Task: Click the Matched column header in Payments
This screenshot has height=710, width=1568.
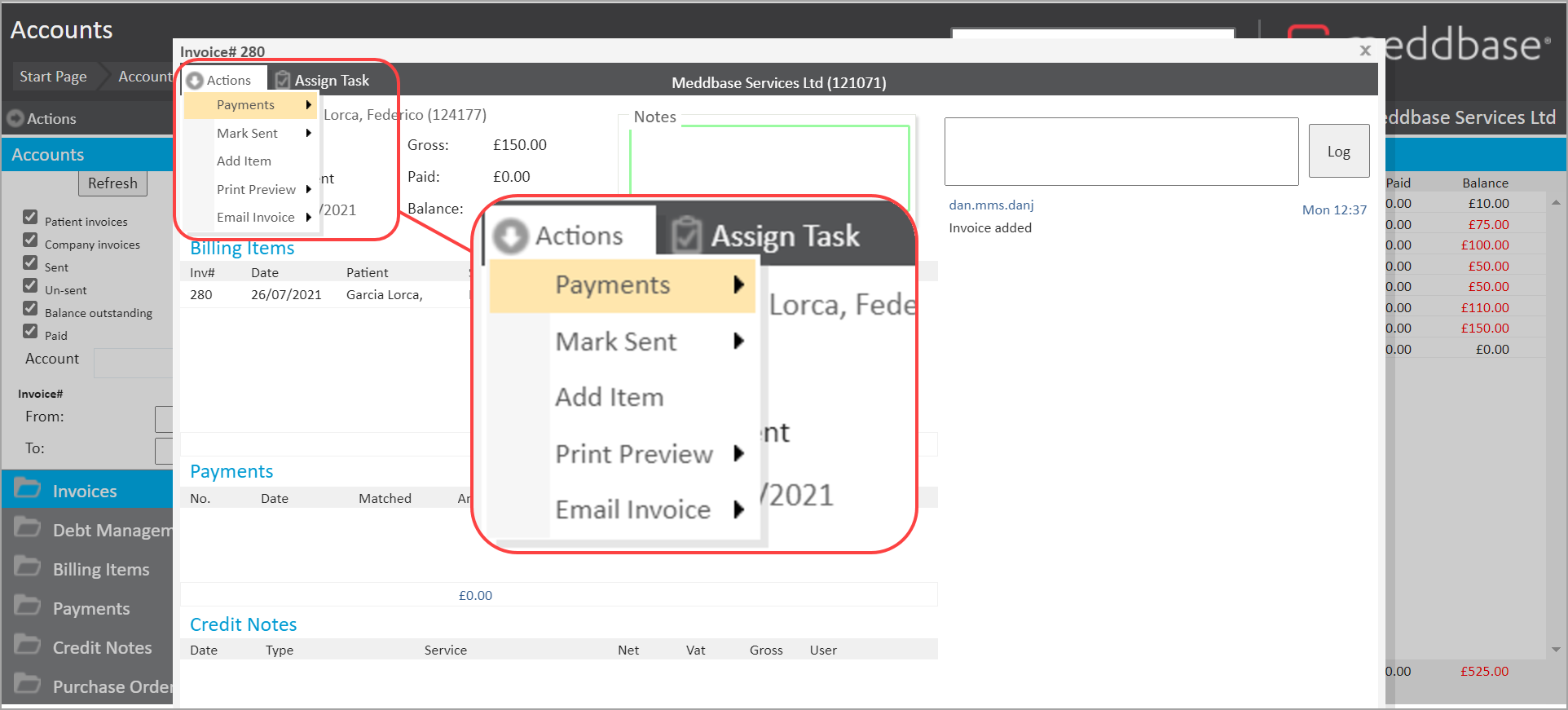Action: click(385, 498)
